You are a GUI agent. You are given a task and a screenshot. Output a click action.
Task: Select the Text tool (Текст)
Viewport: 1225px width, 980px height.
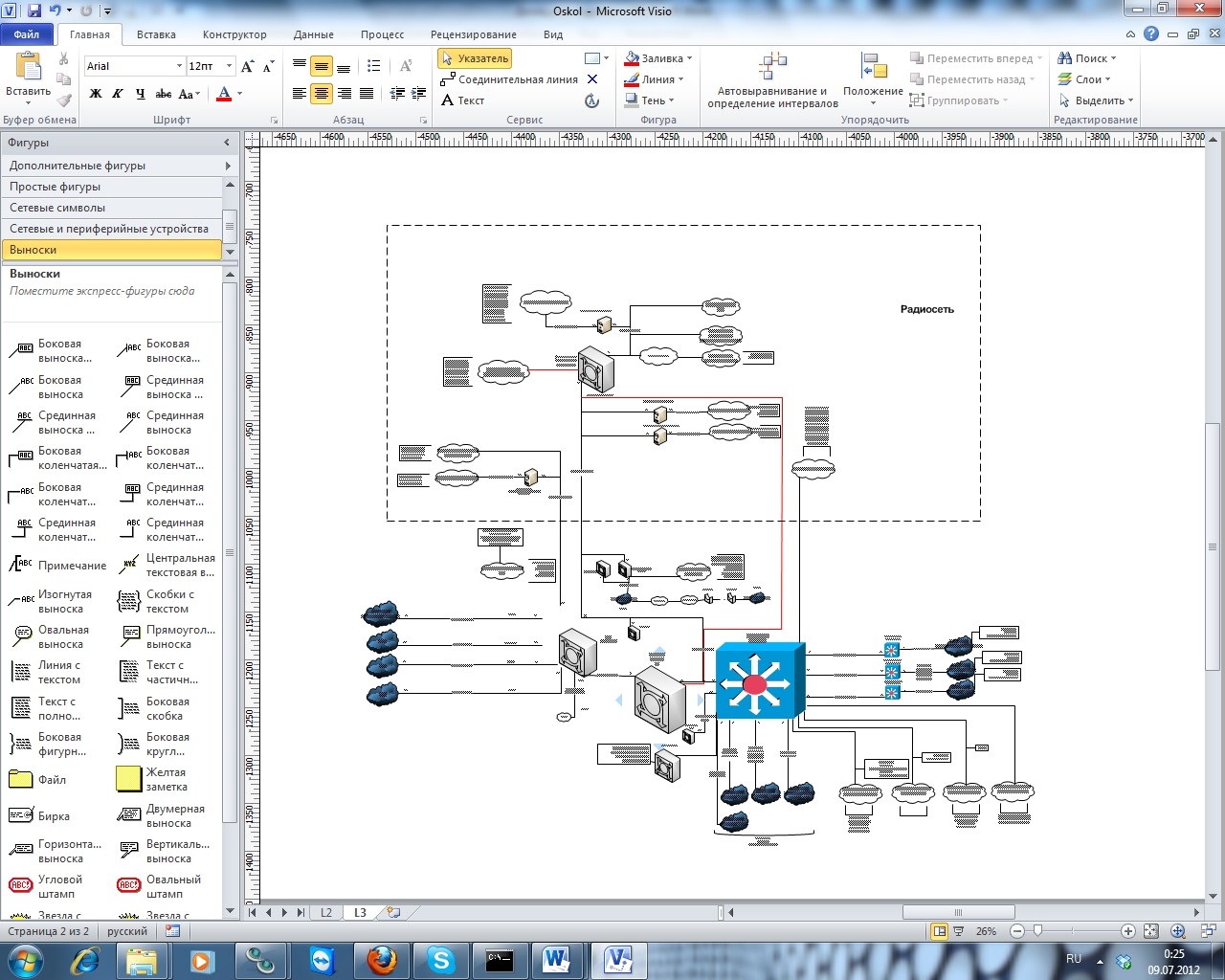pos(463,100)
